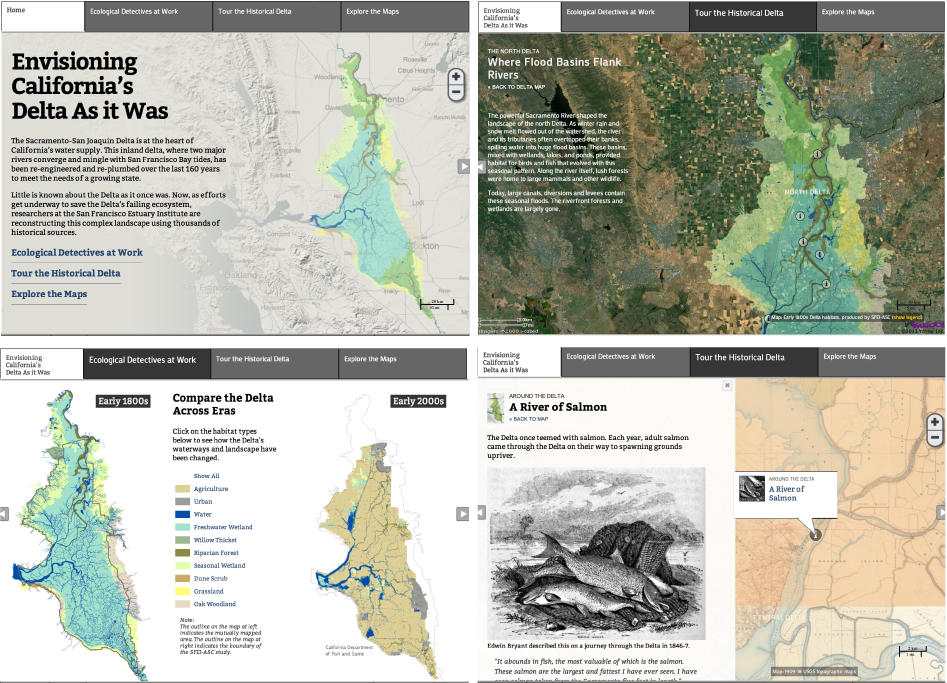Select the Grassland habitat link
This screenshot has width=947, height=683.
pyautogui.click(x=208, y=591)
